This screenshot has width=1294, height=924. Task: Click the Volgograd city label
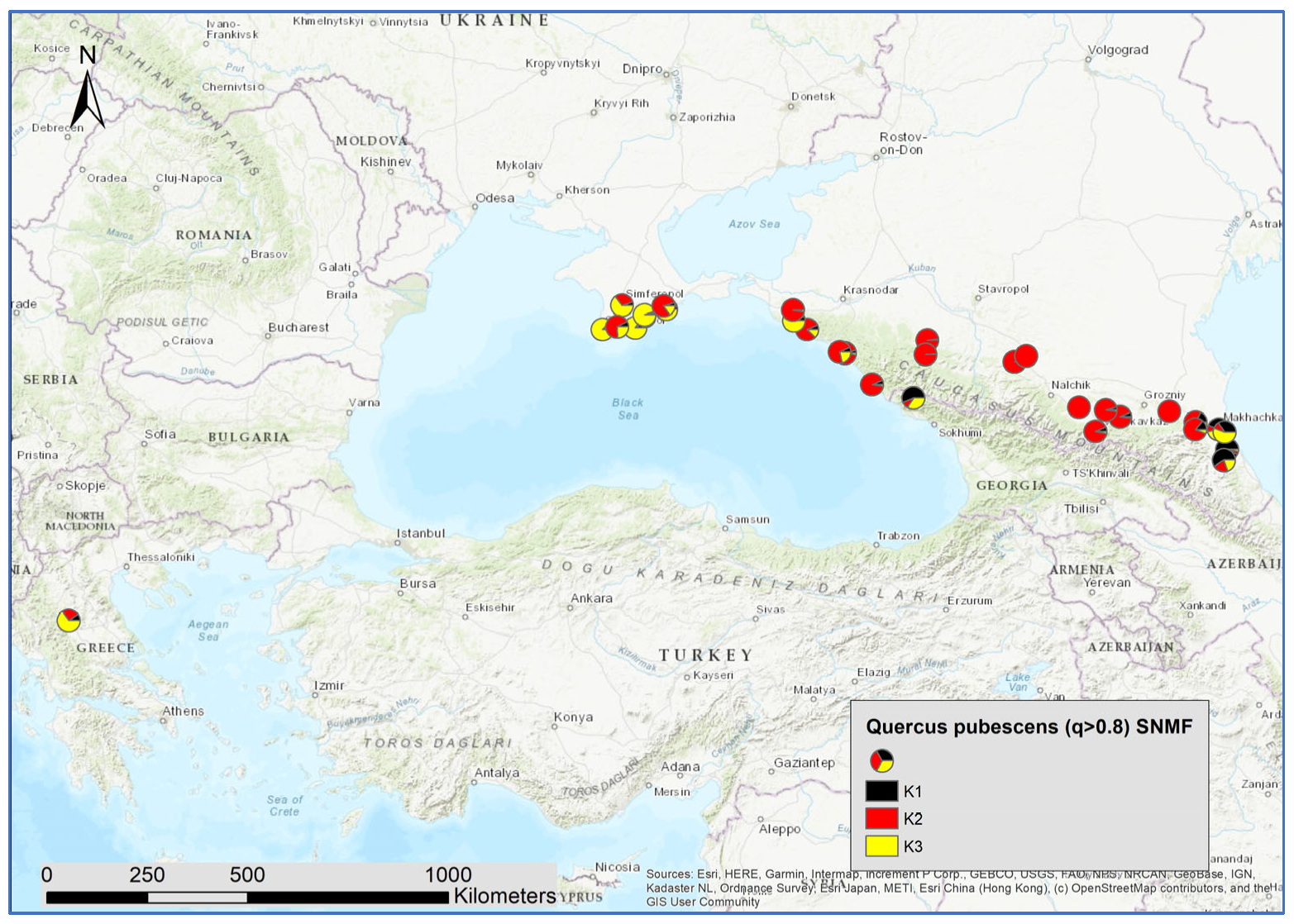[1118, 50]
